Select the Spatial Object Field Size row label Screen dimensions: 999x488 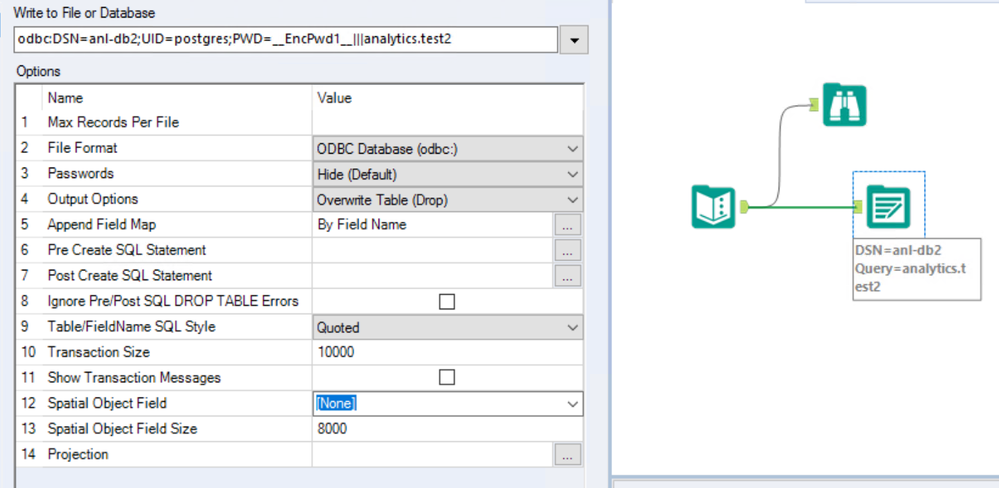pos(122,429)
